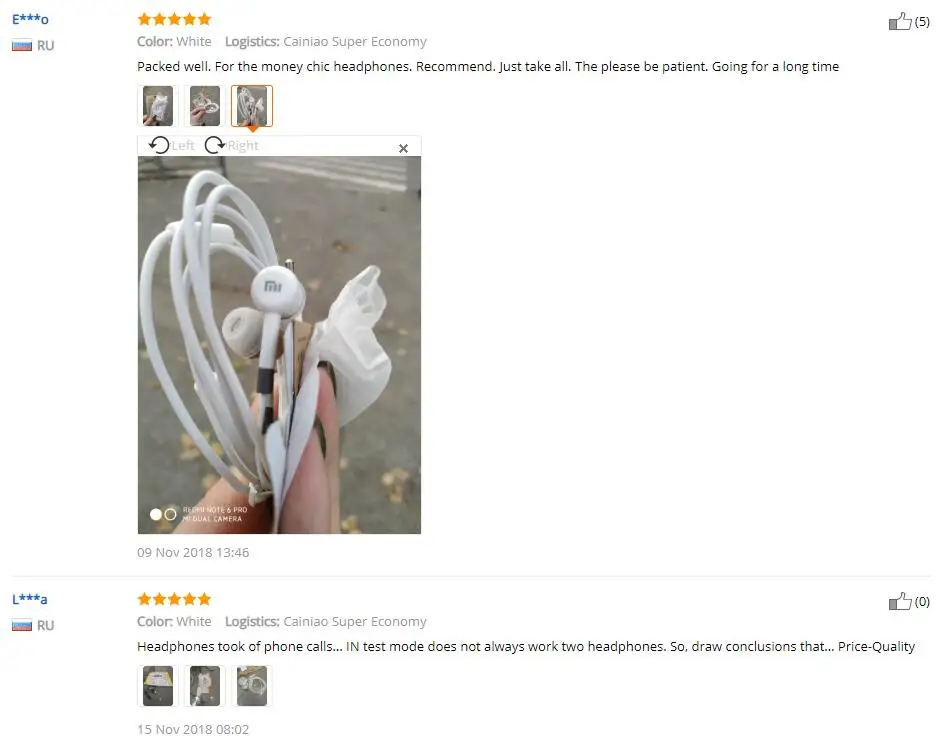The height and width of the screenshot is (741, 949).
Task: Open reviewer profile L***a
Action: [x=30, y=599]
